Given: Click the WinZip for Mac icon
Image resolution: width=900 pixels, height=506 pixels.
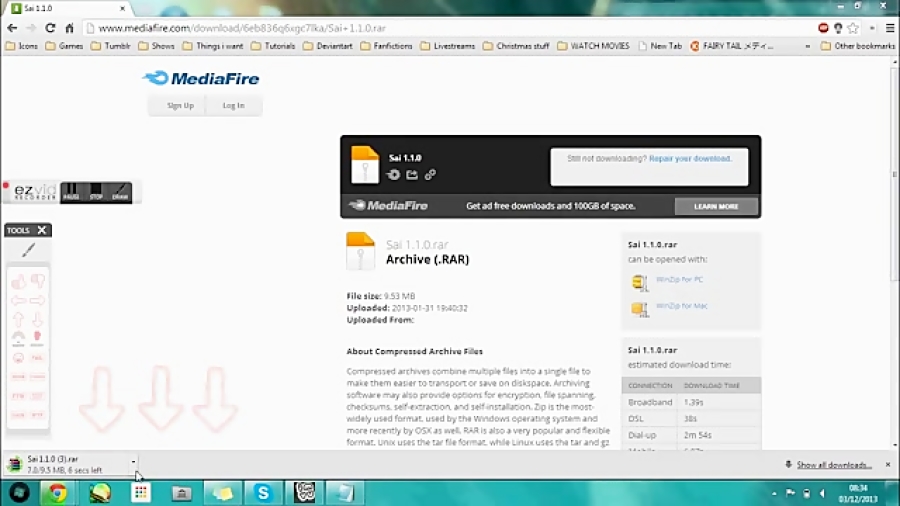Looking at the screenshot, I should pos(639,309).
